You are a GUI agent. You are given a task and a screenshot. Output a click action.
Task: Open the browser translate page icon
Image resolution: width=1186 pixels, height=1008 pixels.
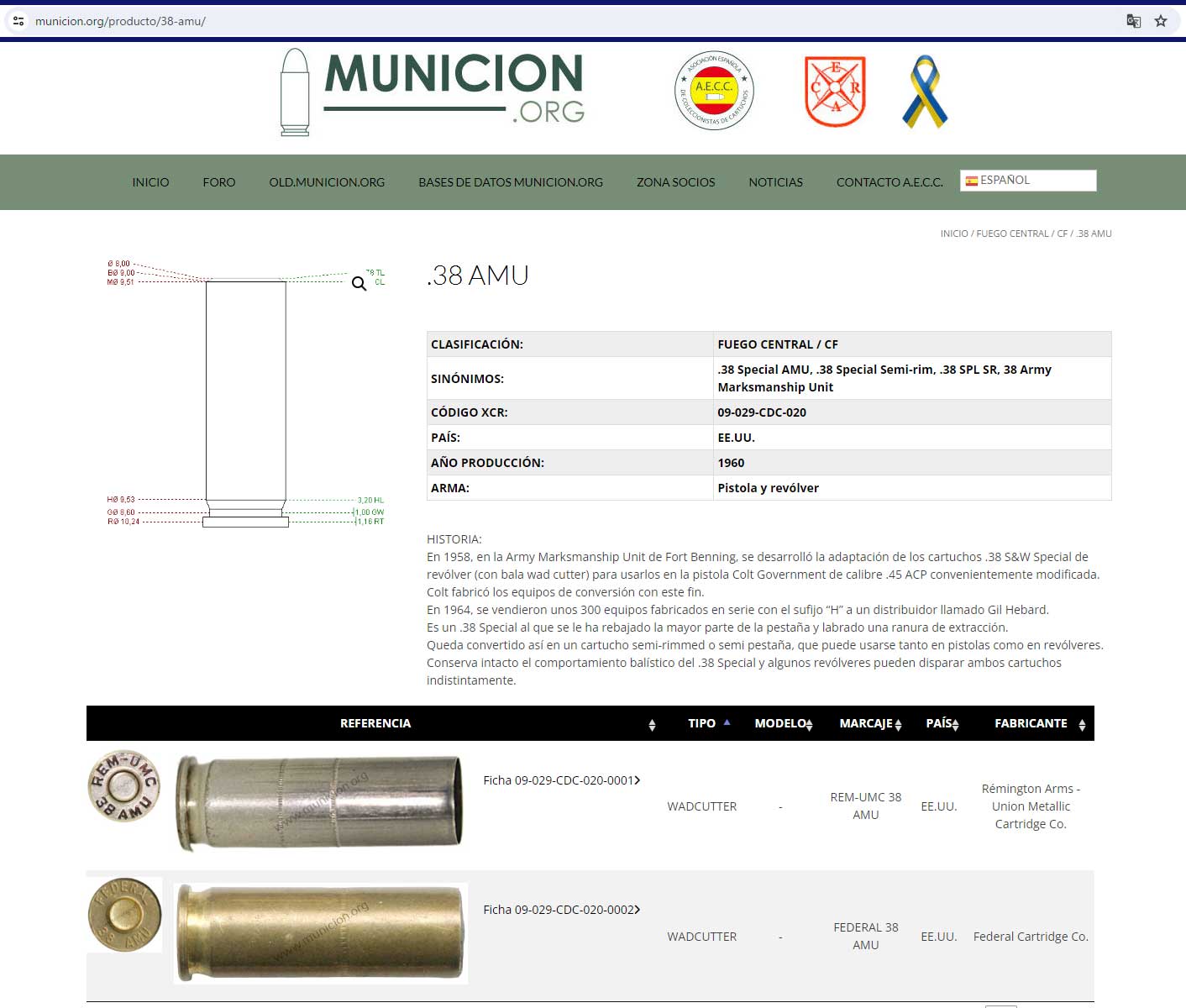(1133, 21)
